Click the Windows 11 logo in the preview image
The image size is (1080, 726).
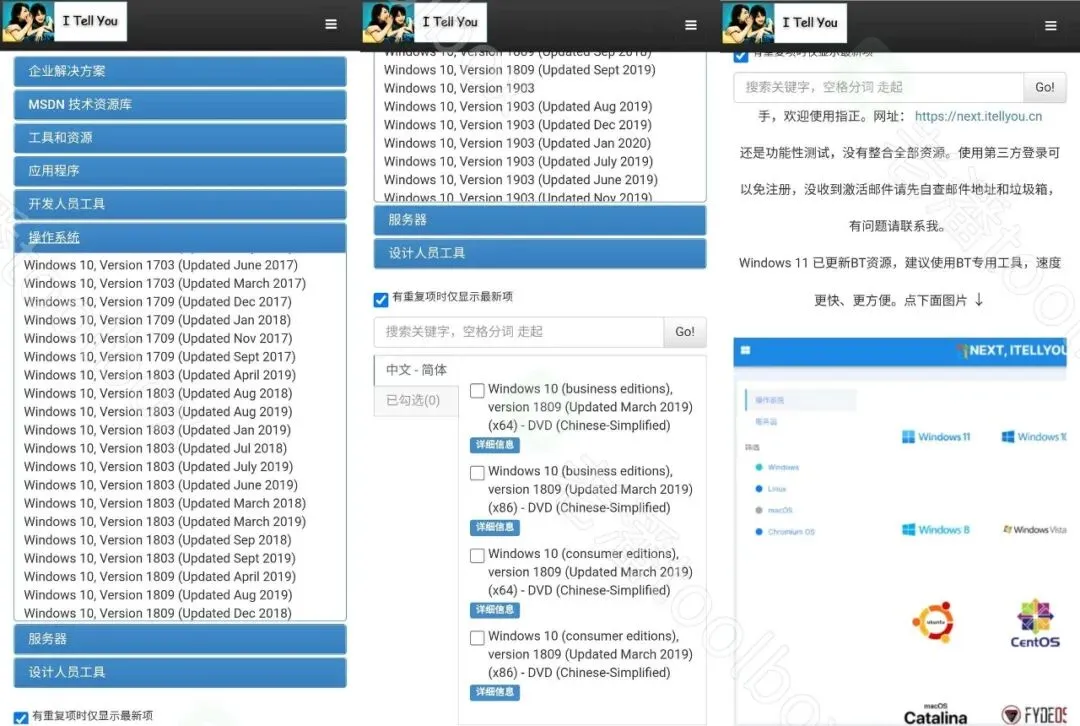936,437
